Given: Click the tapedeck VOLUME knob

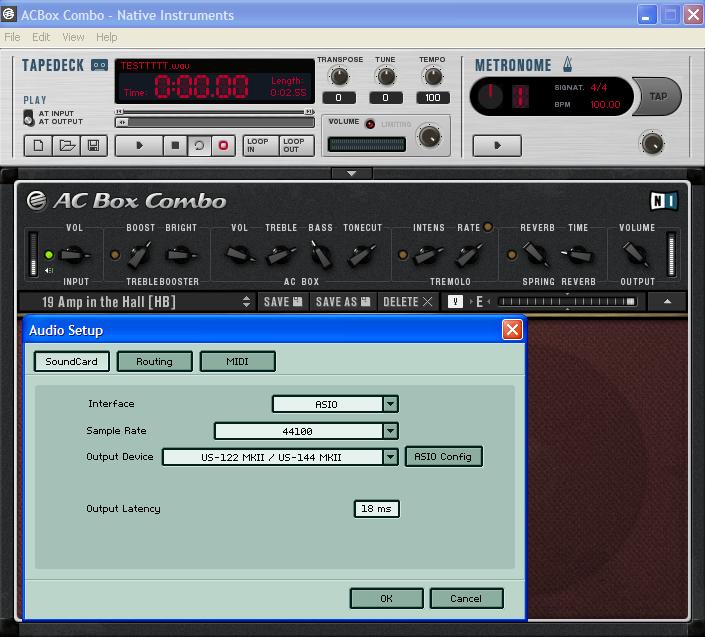Looking at the screenshot, I should click(x=429, y=136).
